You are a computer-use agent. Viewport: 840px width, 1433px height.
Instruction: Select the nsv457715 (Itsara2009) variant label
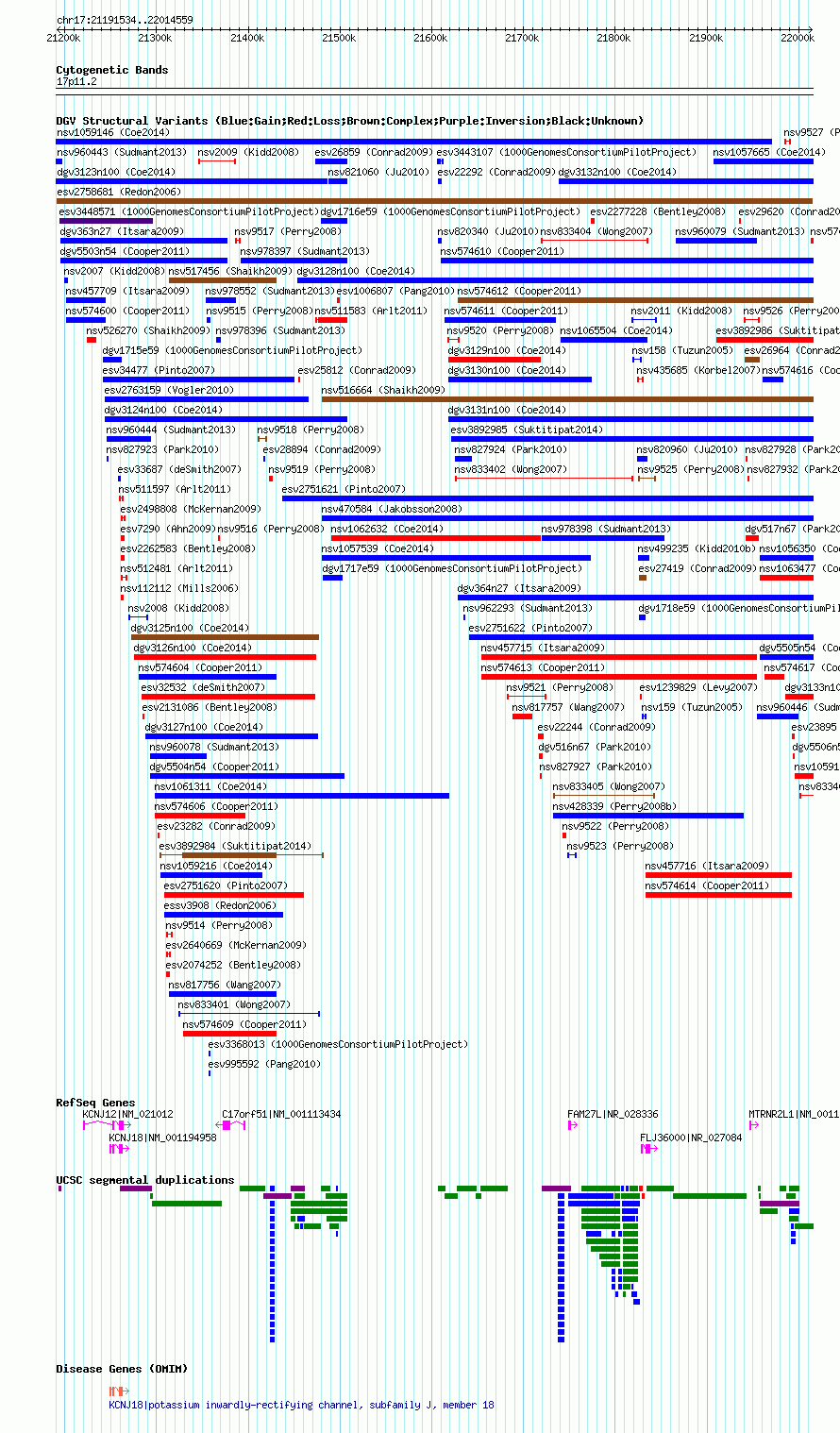[543, 648]
